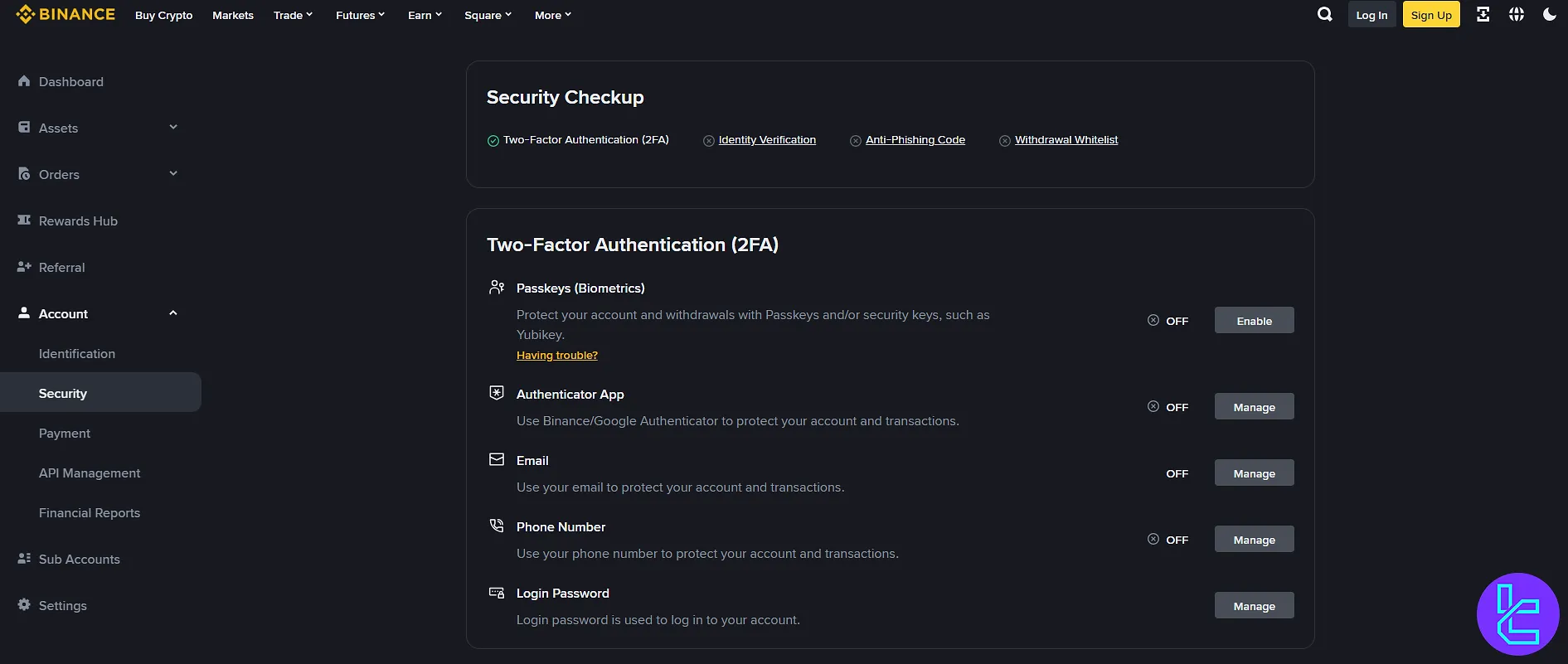Click the yellow Sign Up button

point(1431,15)
